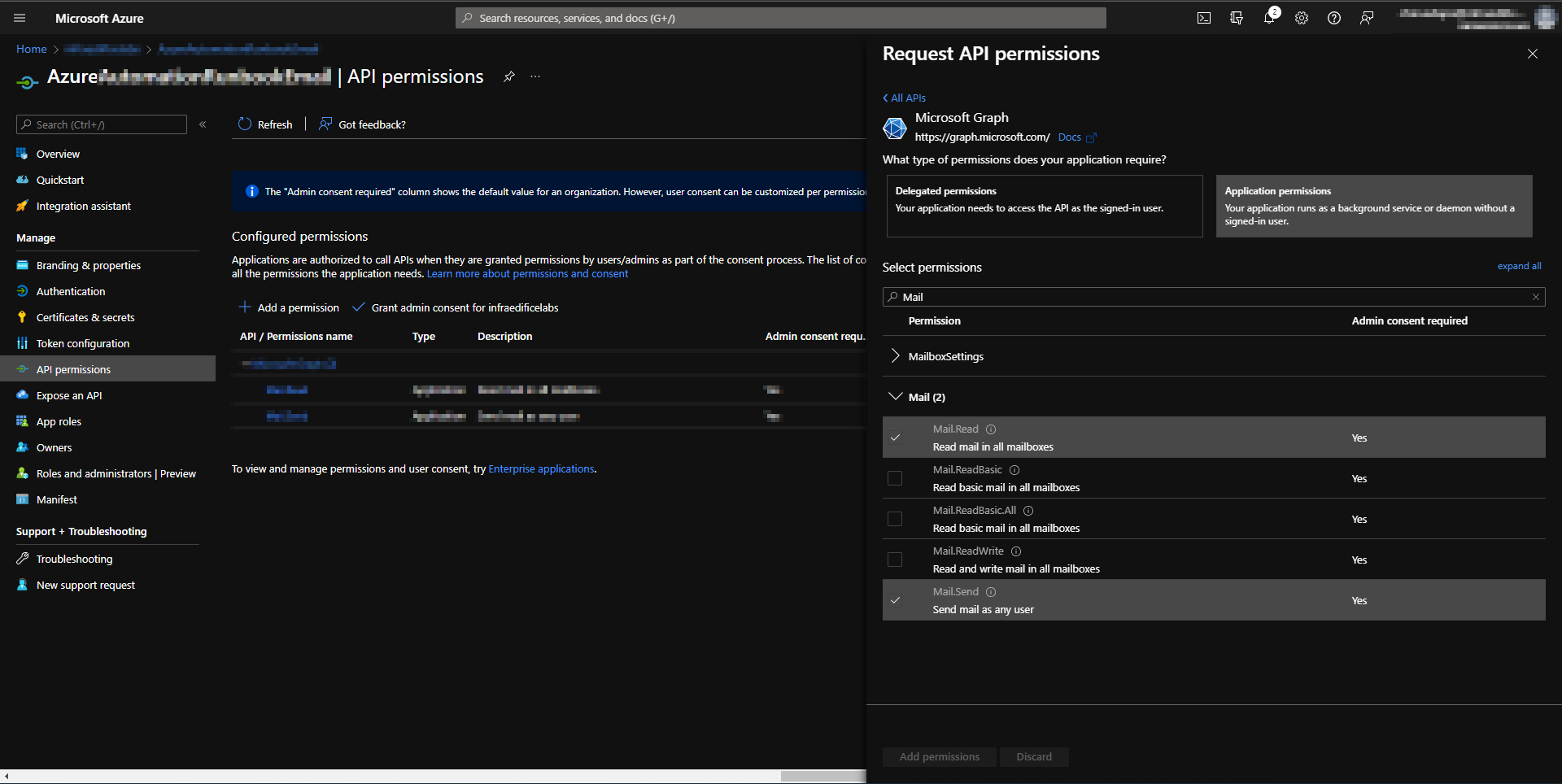Screen dimensions: 1562x784
Task: Focus the left menu Search (Ctrl+/) box
Action: point(102,124)
